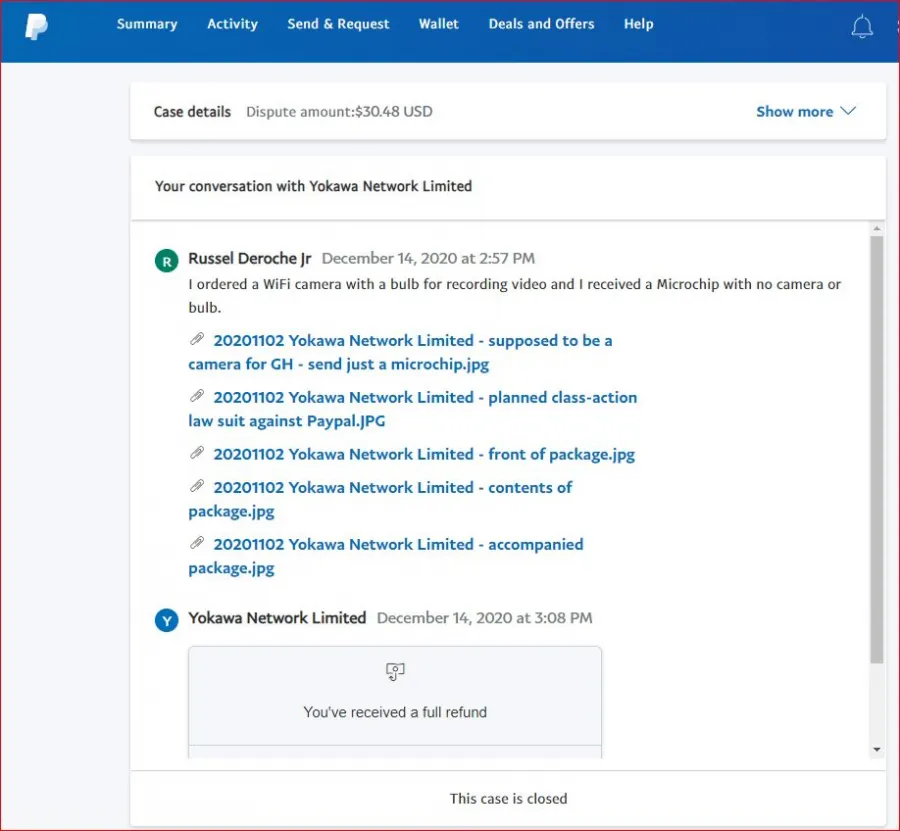Open the Help menu
The image size is (900, 831).
pos(638,24)
